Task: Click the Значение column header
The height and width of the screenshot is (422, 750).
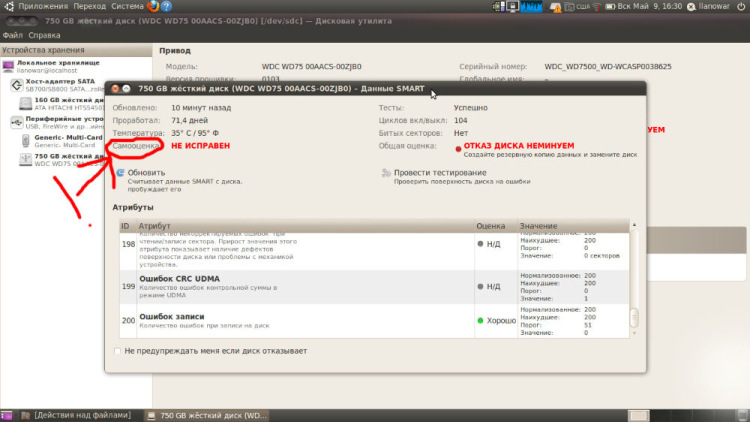Action: (574, 226)
